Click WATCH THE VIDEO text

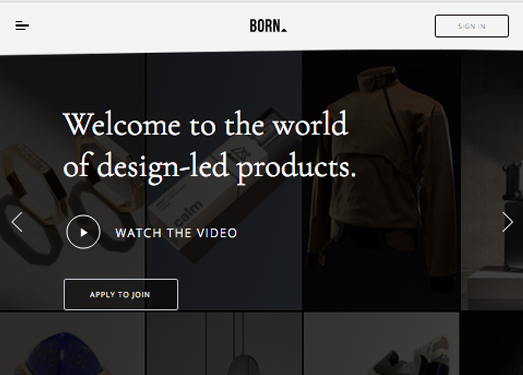[x=176, y=233]
